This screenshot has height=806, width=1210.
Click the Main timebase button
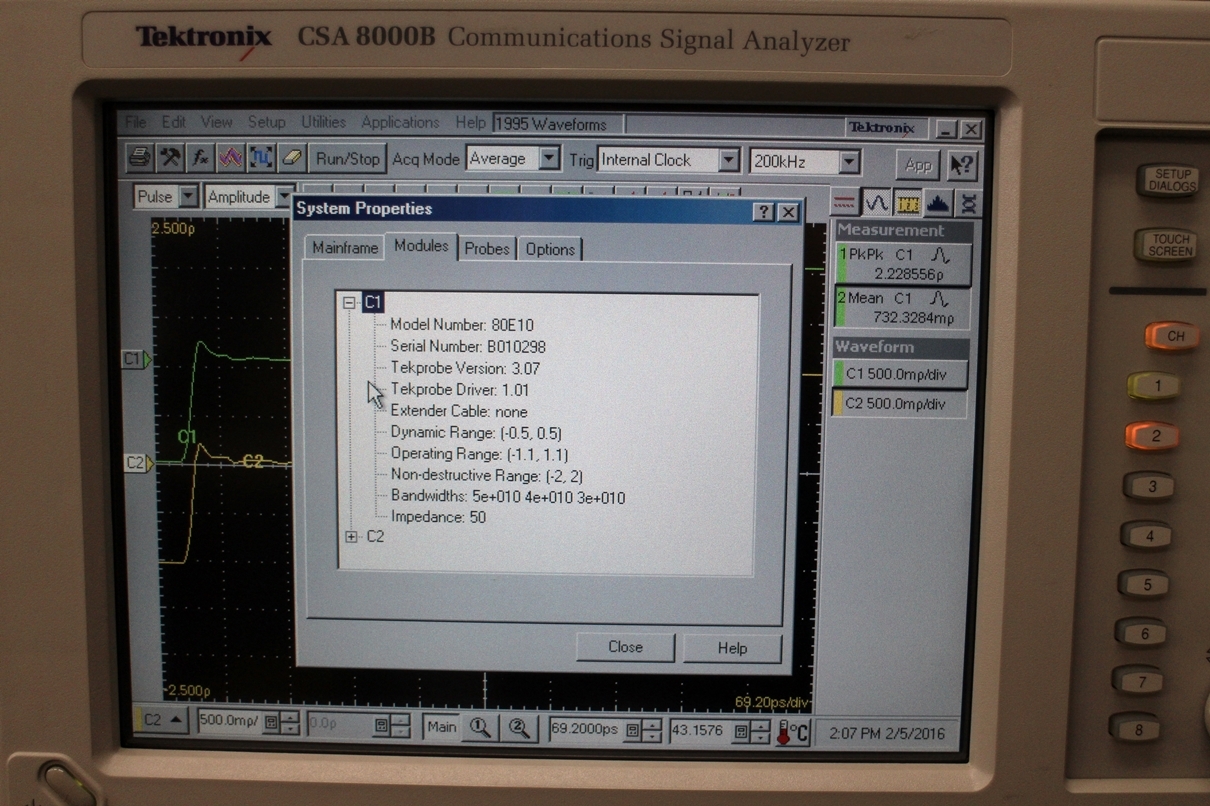(x=442, y=727)
